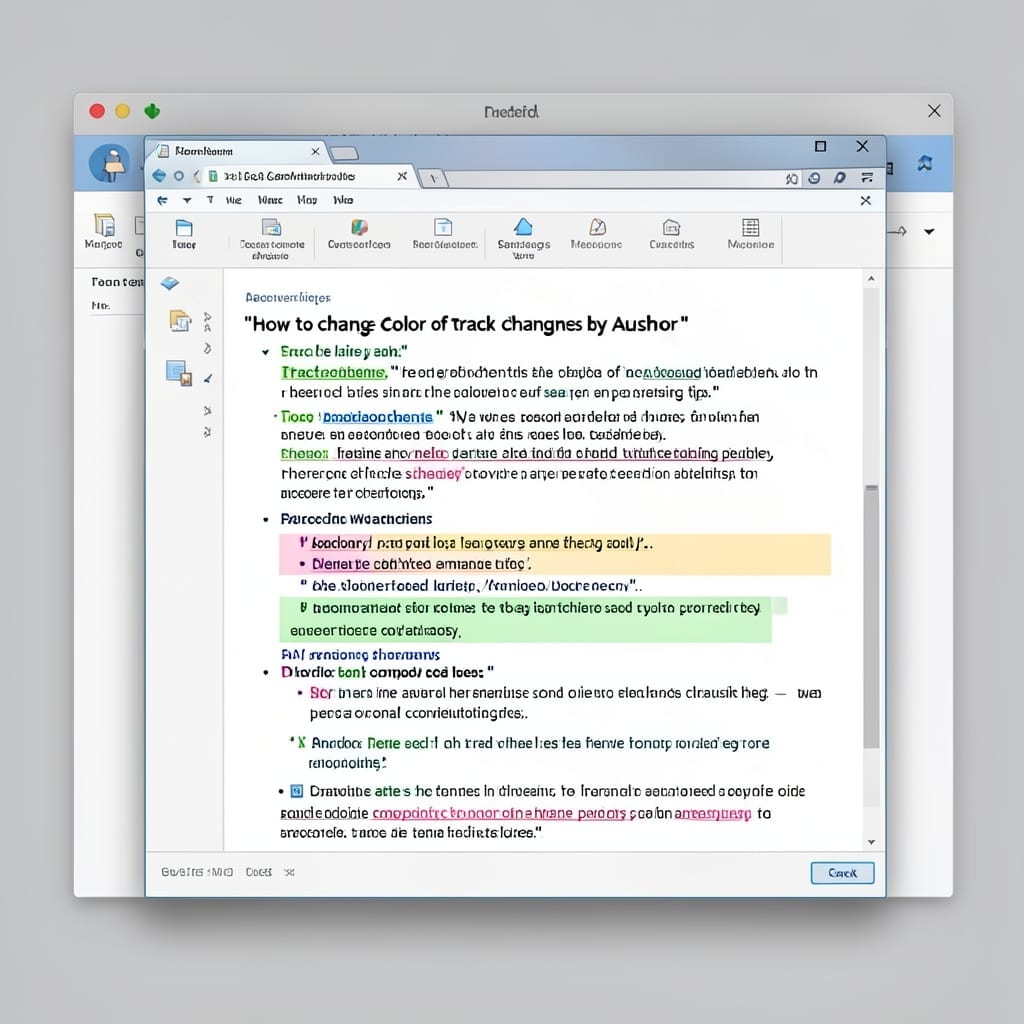Click the Toice toolbar icon
This screenshot has height=1024, width=1024.
click(x=184, y=234)
